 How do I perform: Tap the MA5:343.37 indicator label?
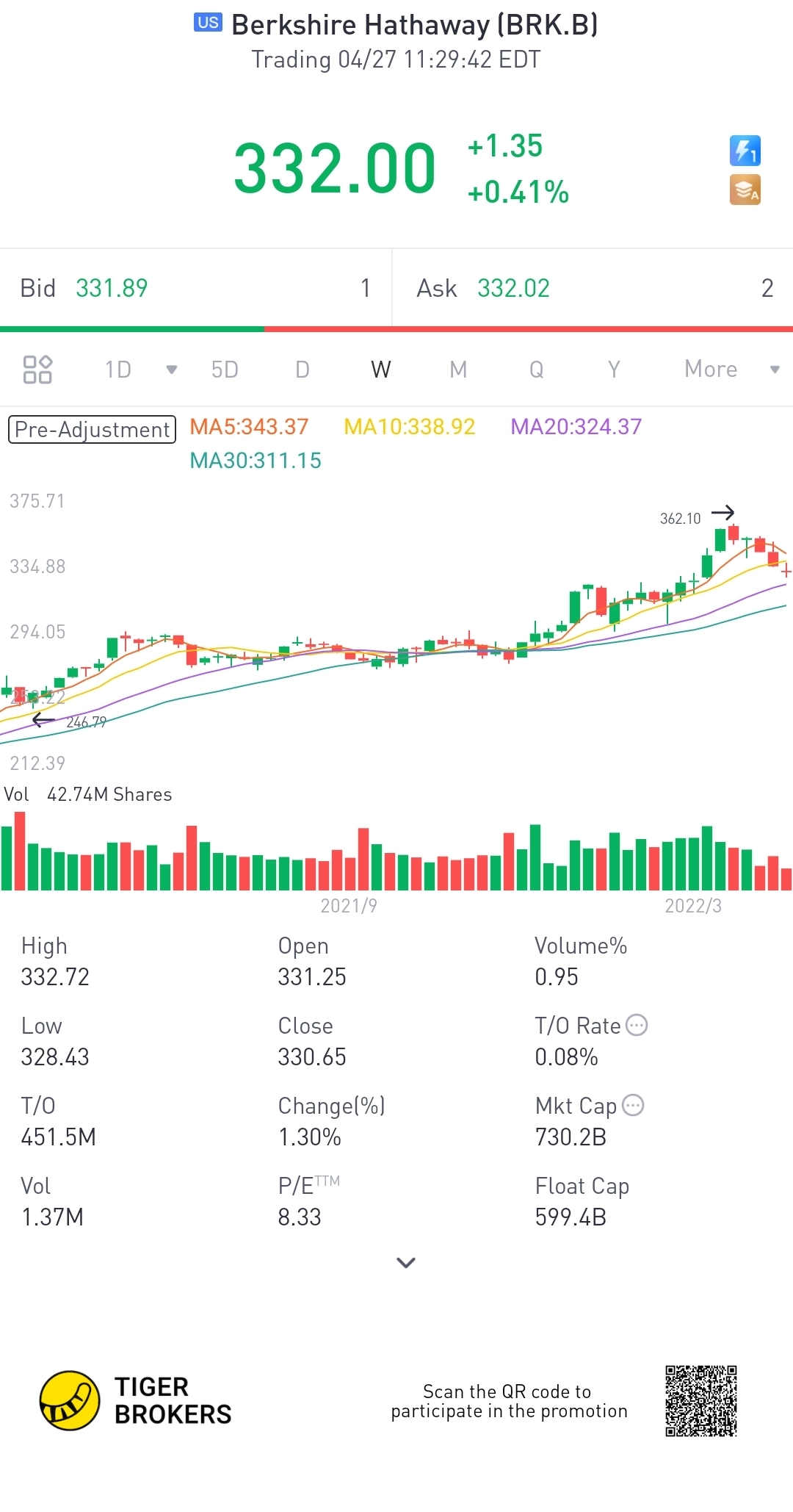point(249,427)
